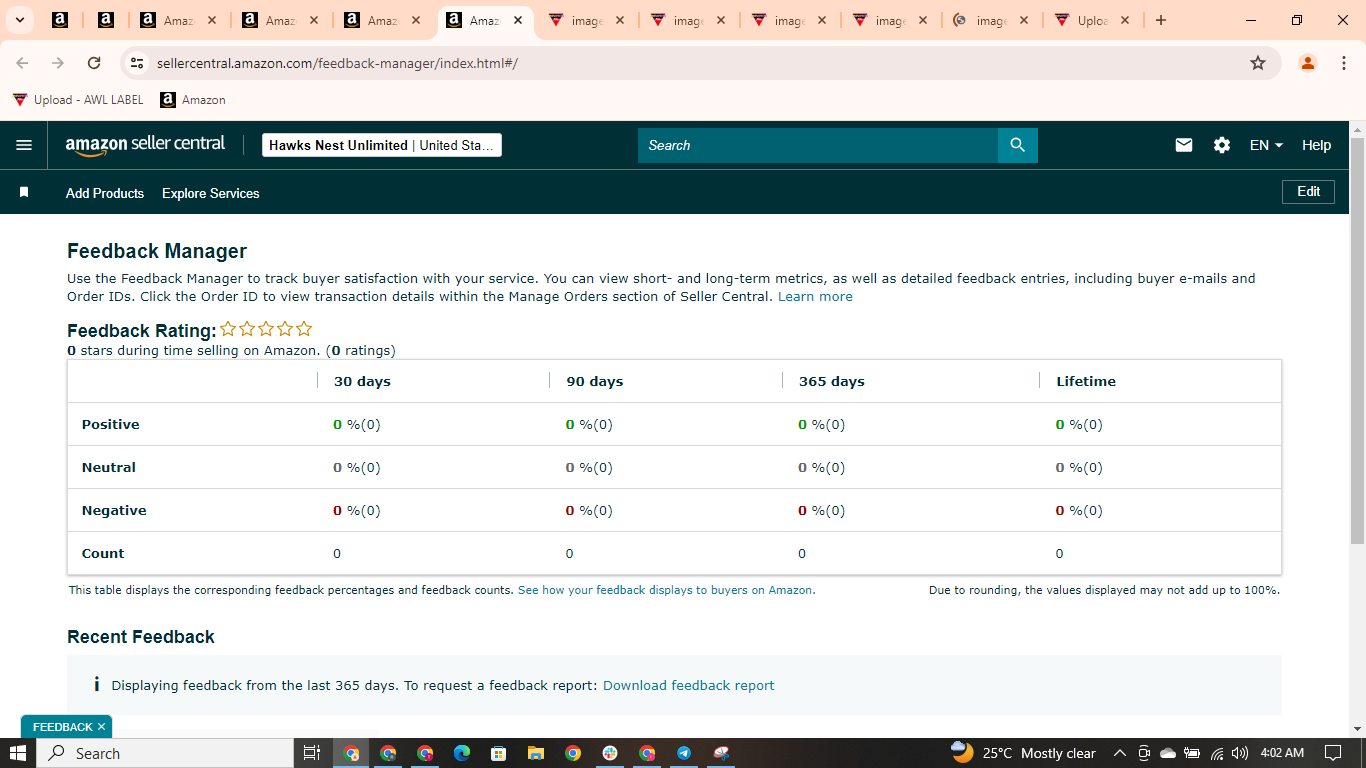Show hidden system tray icons
This screenshot has width=1366, height=768.
coord(1119,753)
